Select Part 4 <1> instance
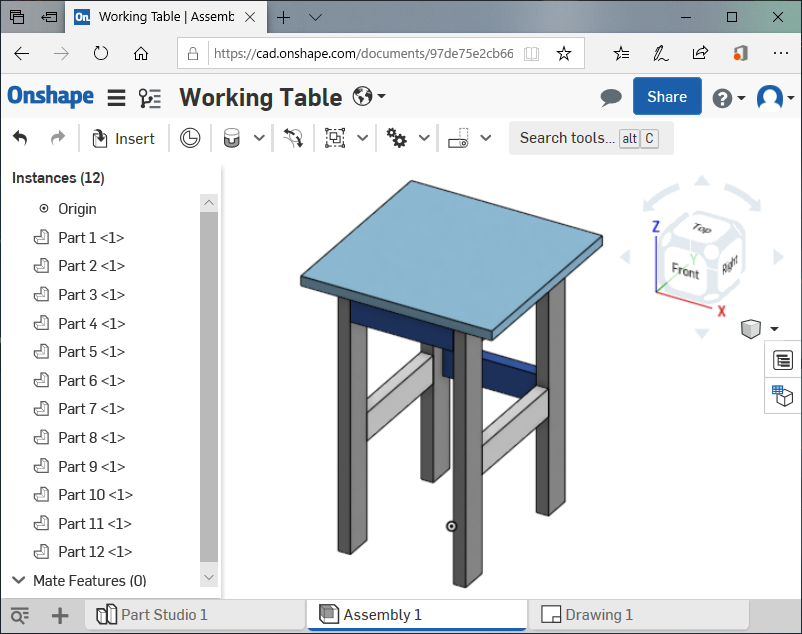 click(79, 324)
